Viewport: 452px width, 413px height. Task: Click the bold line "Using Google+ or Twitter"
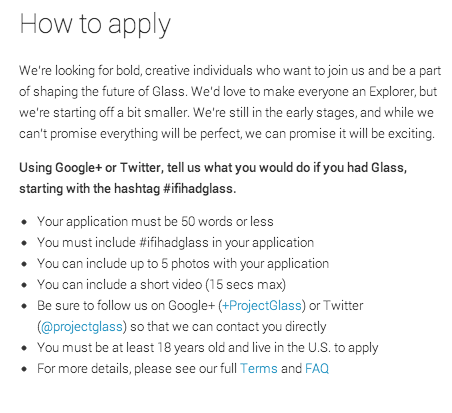click(213, 168)
